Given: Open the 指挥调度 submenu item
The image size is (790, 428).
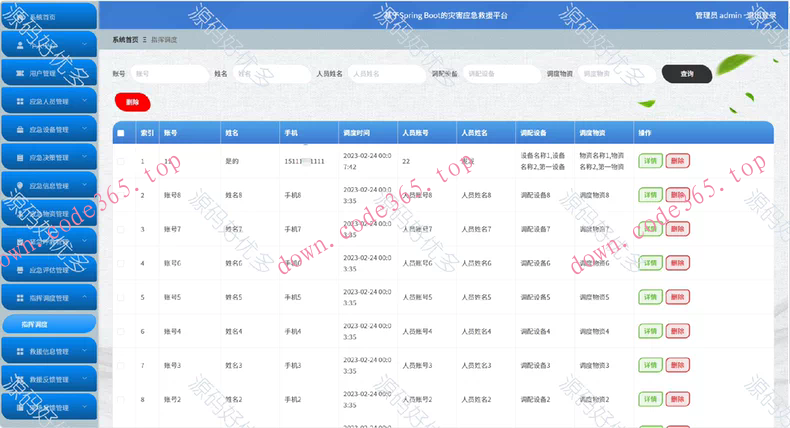Looking at the screenshot, I should coord(36,324).
